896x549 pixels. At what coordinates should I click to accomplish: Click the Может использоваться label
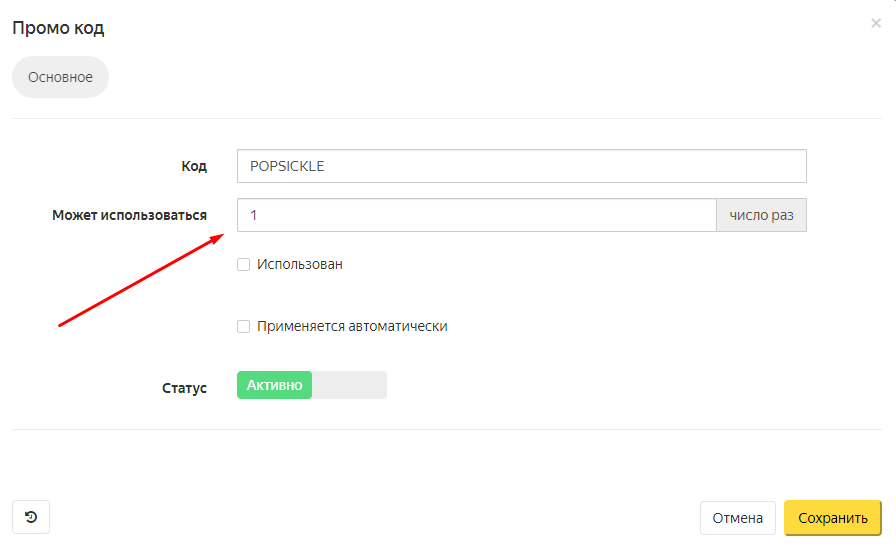[129, 215]
